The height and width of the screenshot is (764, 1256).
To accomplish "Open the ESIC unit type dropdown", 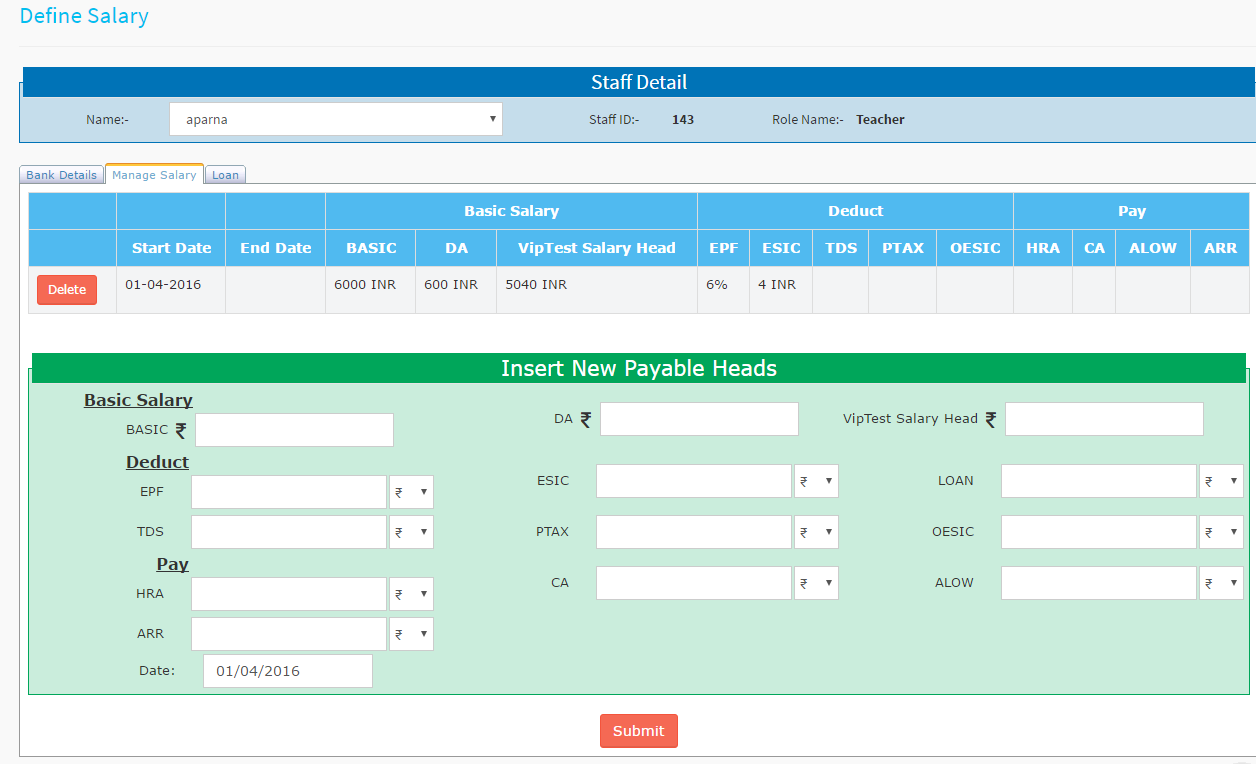I will tap(816, 481).
